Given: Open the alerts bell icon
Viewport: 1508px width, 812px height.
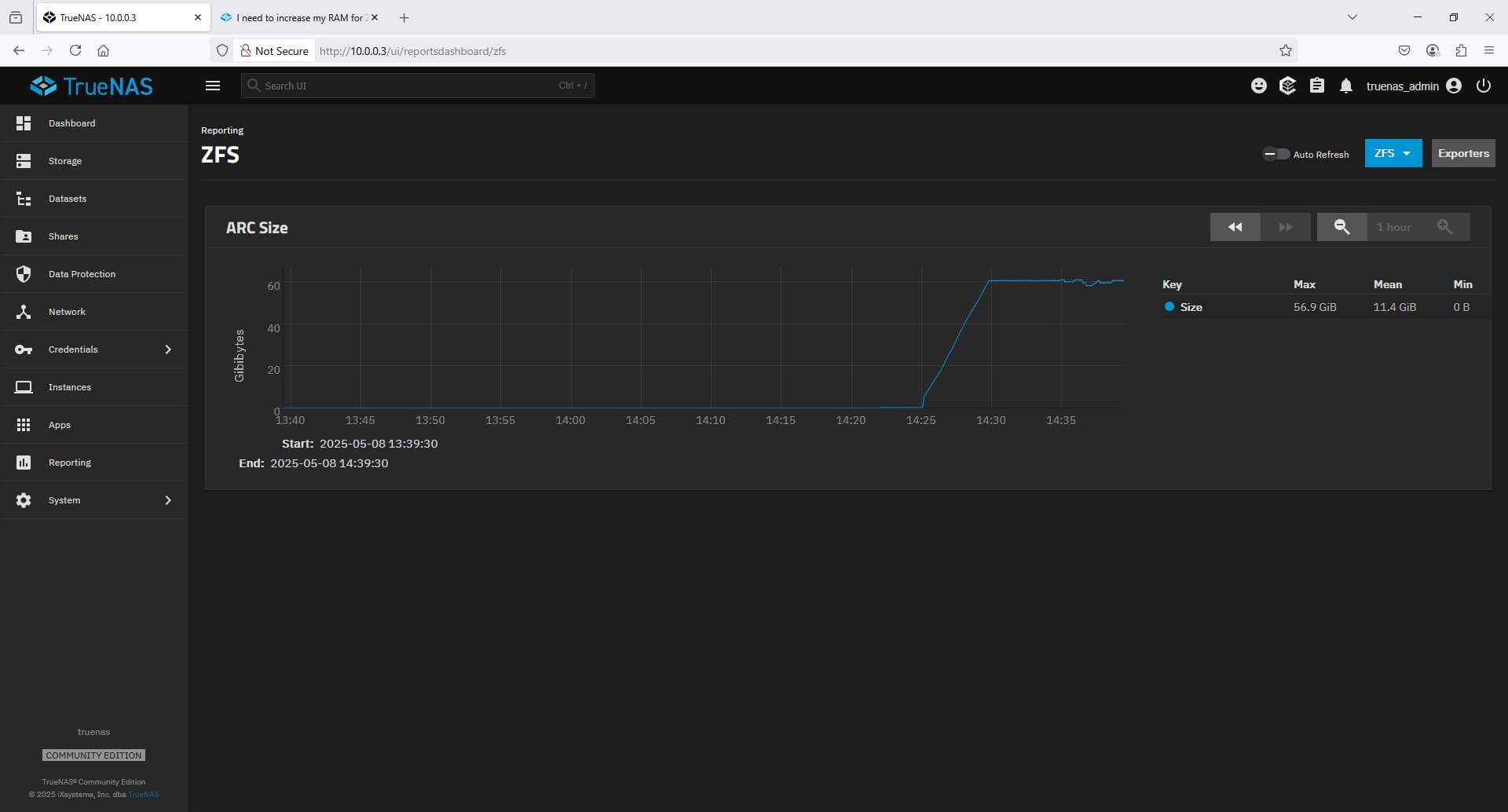Looking at the screenshot, I should 1346,86.
